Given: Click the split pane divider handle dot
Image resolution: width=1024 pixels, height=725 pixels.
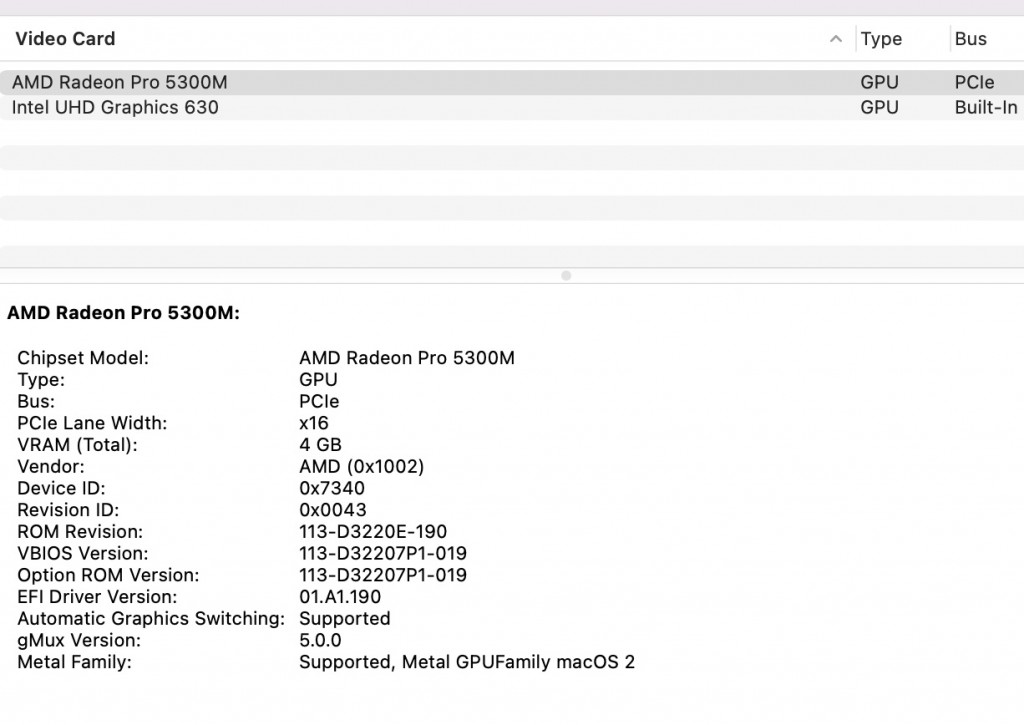Looking at the screenshot, I should 566,276.
